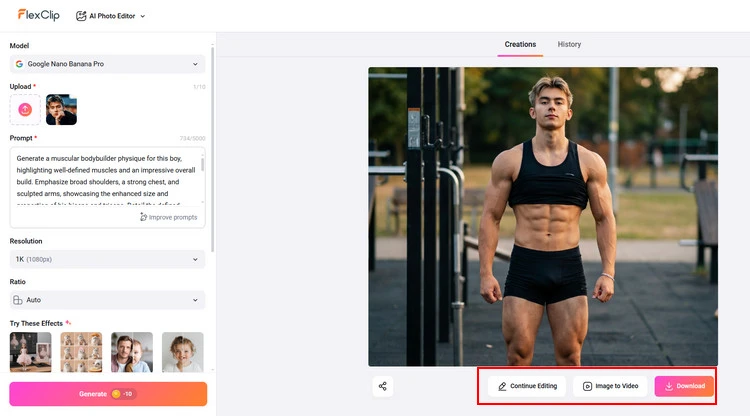750x416 pixels.
Task: Click the FlexClip logo
Action: tap(39, 15)
